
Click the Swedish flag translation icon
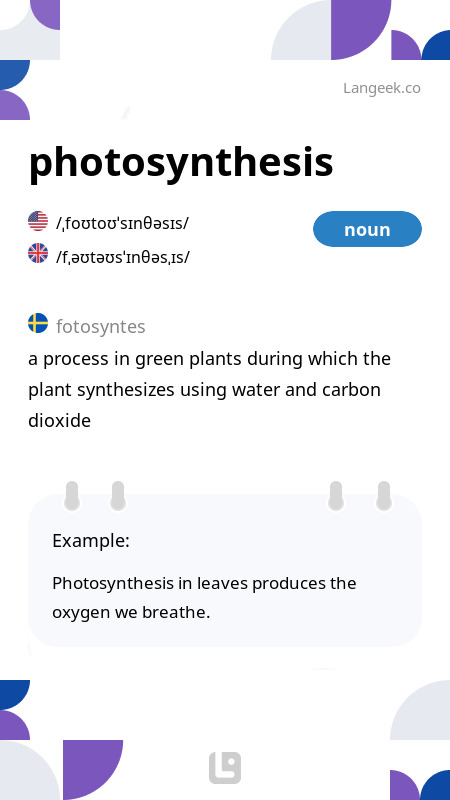click(38, 323)
